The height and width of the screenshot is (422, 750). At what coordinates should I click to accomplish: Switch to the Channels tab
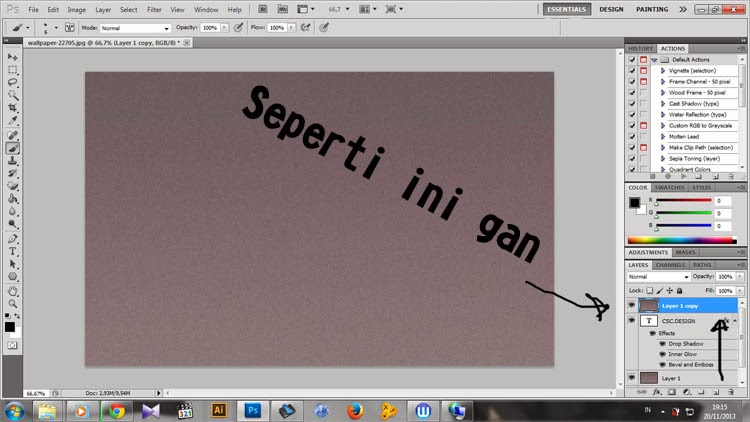click(671, 265)
